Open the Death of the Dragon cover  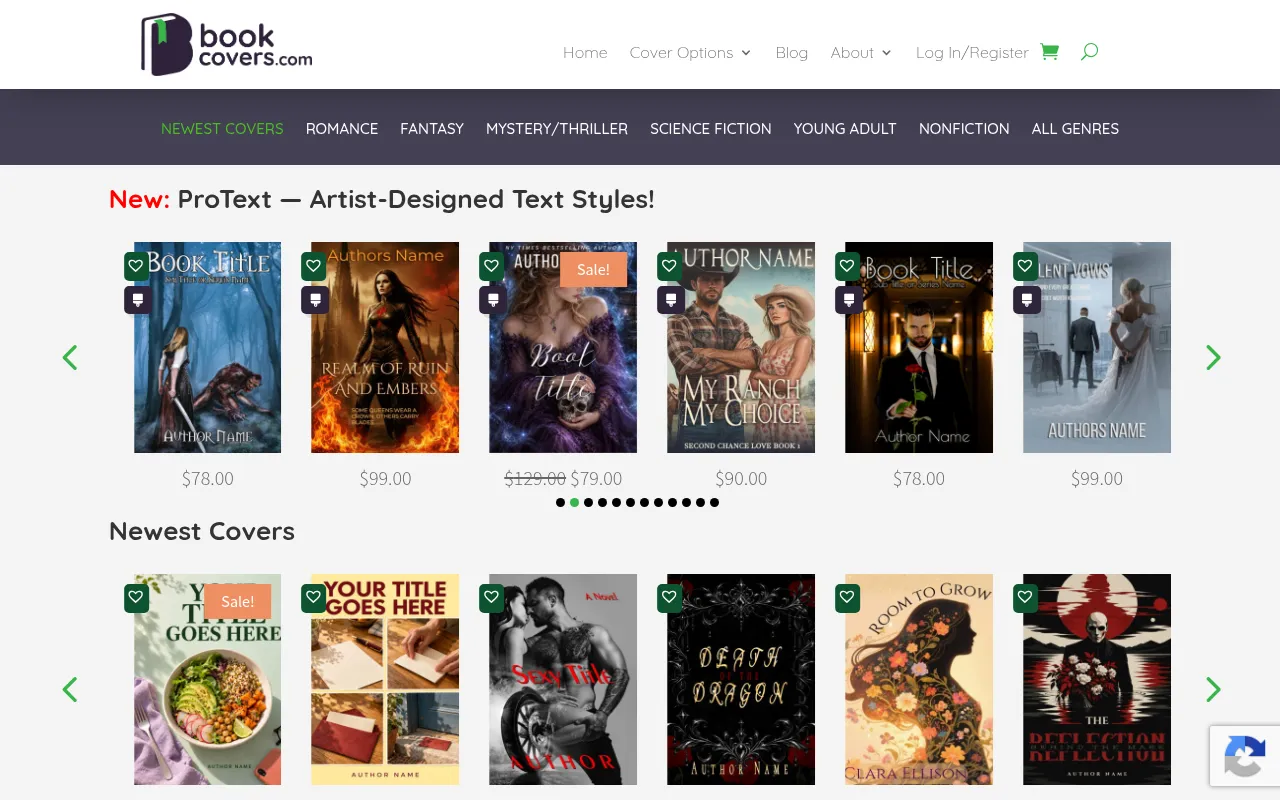(x=741, y=679)
